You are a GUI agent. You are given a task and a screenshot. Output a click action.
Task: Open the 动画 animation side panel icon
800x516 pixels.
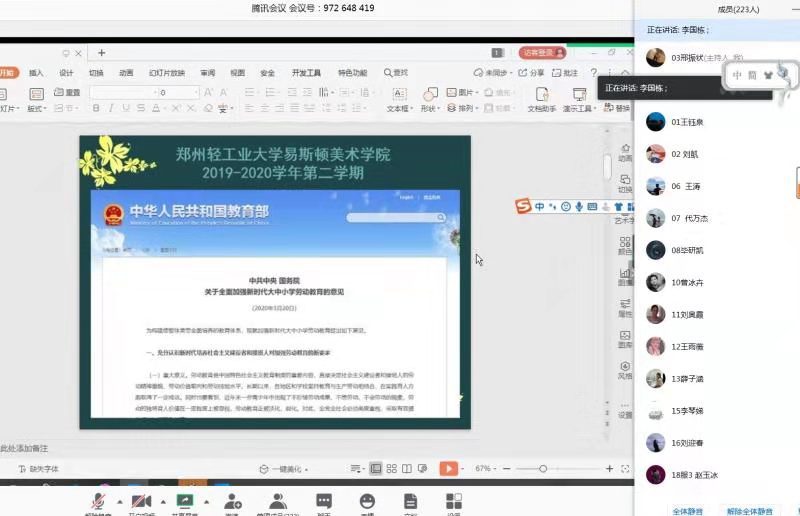(x=625, y=150)
